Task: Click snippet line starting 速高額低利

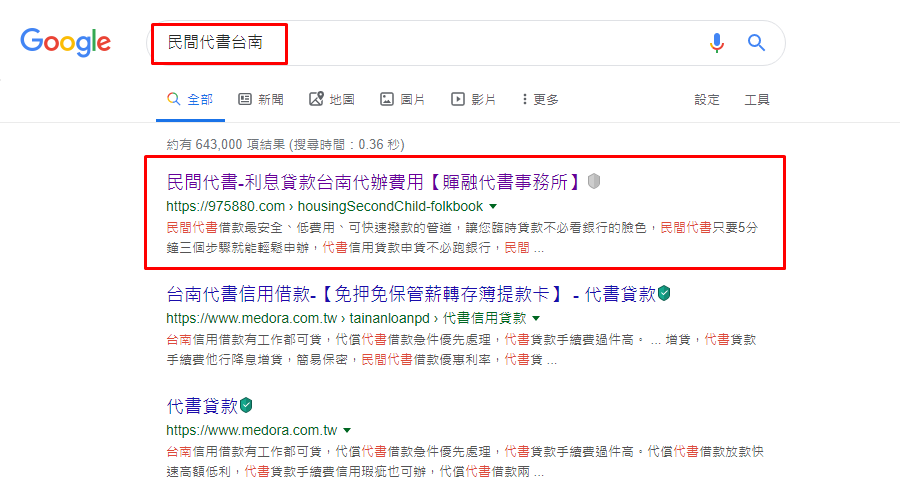Action: (355, 472)
